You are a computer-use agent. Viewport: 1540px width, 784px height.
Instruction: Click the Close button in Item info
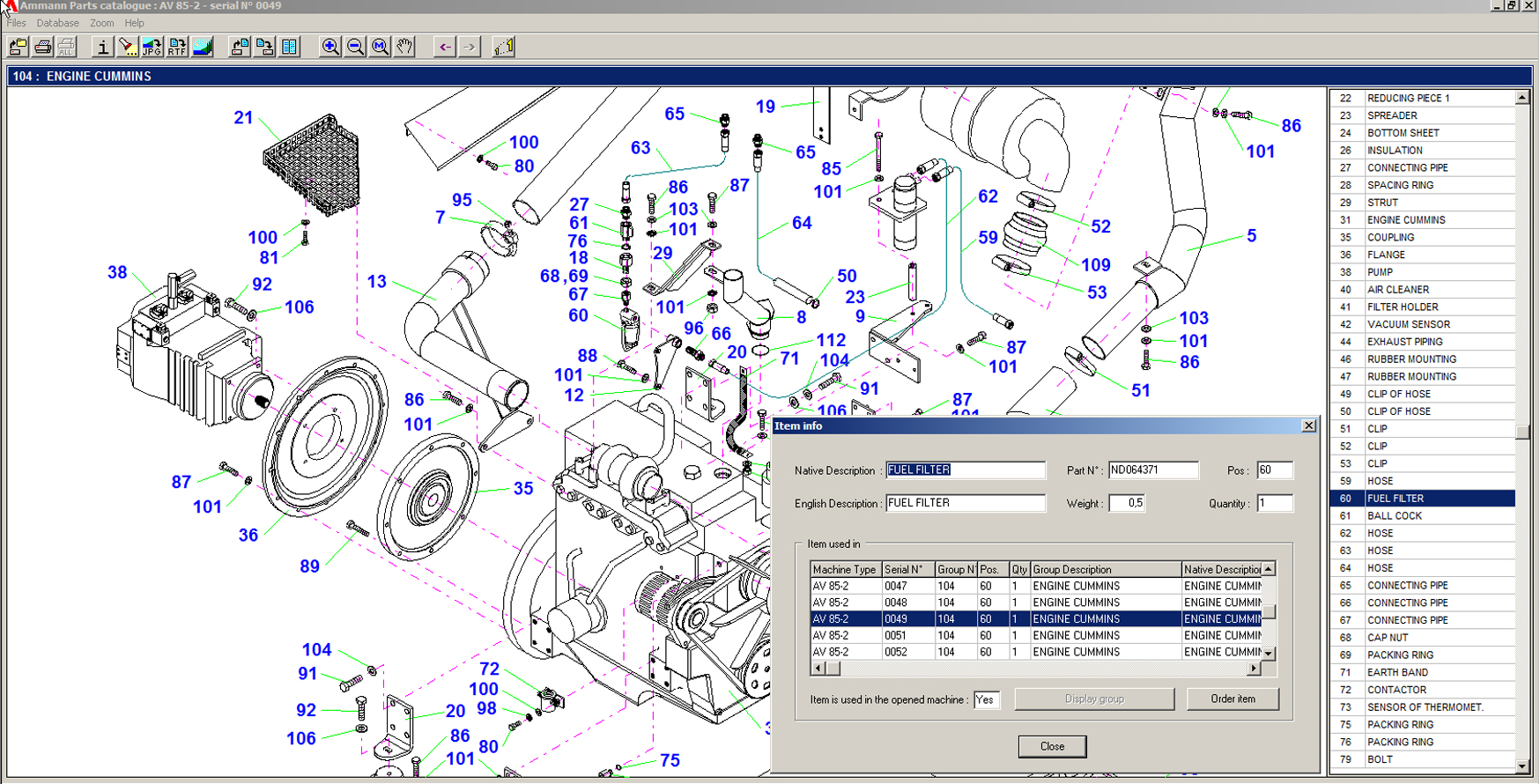pyautogui.click(x=1052, y=746)
